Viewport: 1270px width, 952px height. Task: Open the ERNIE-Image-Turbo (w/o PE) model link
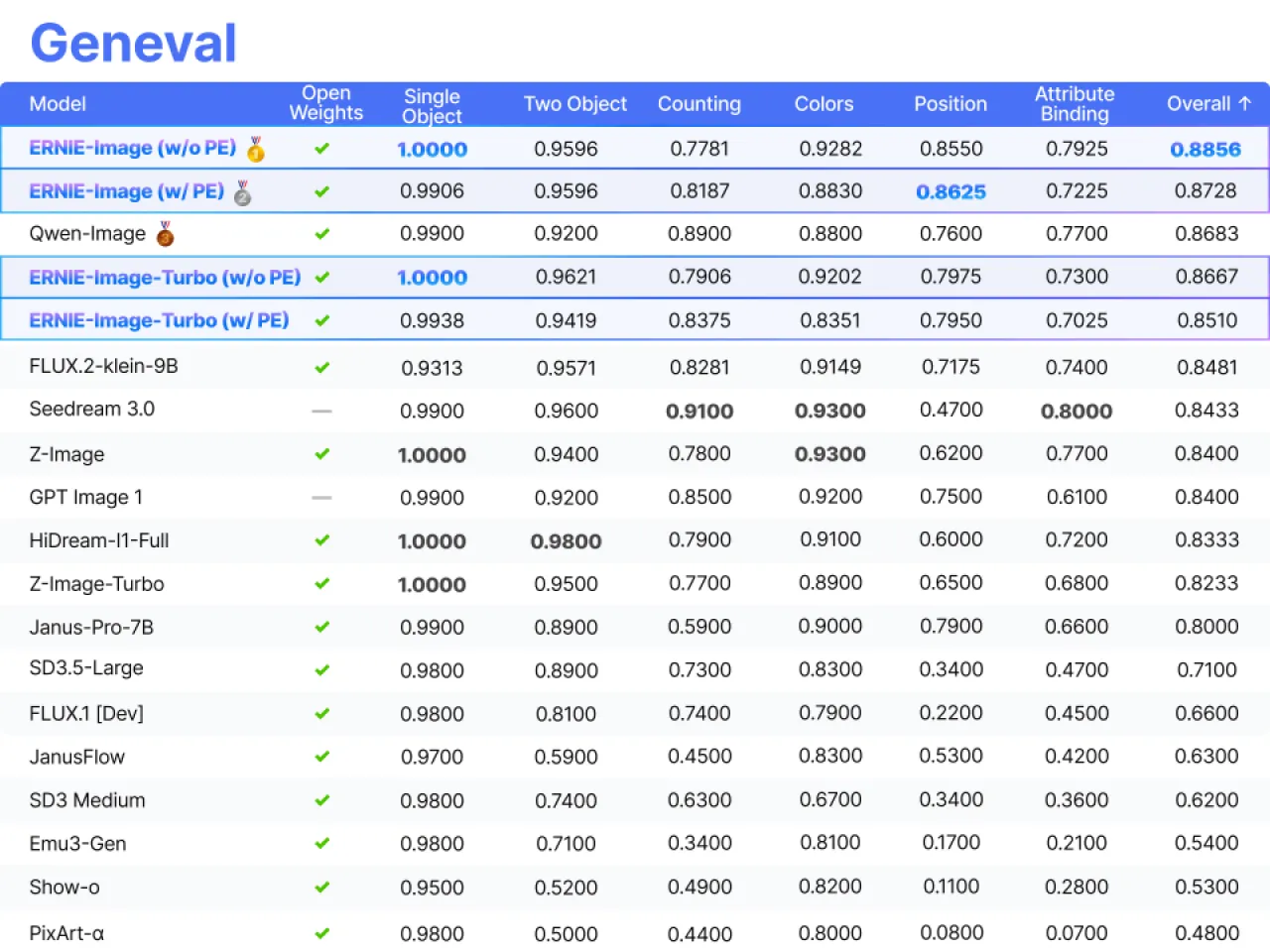click(165, 278)
